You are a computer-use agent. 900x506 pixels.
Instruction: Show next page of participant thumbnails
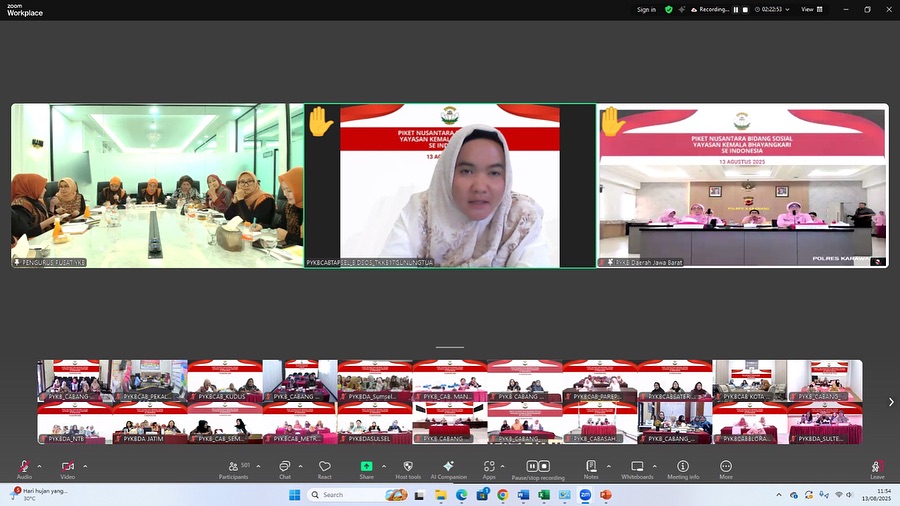click(x=891, y=402)
